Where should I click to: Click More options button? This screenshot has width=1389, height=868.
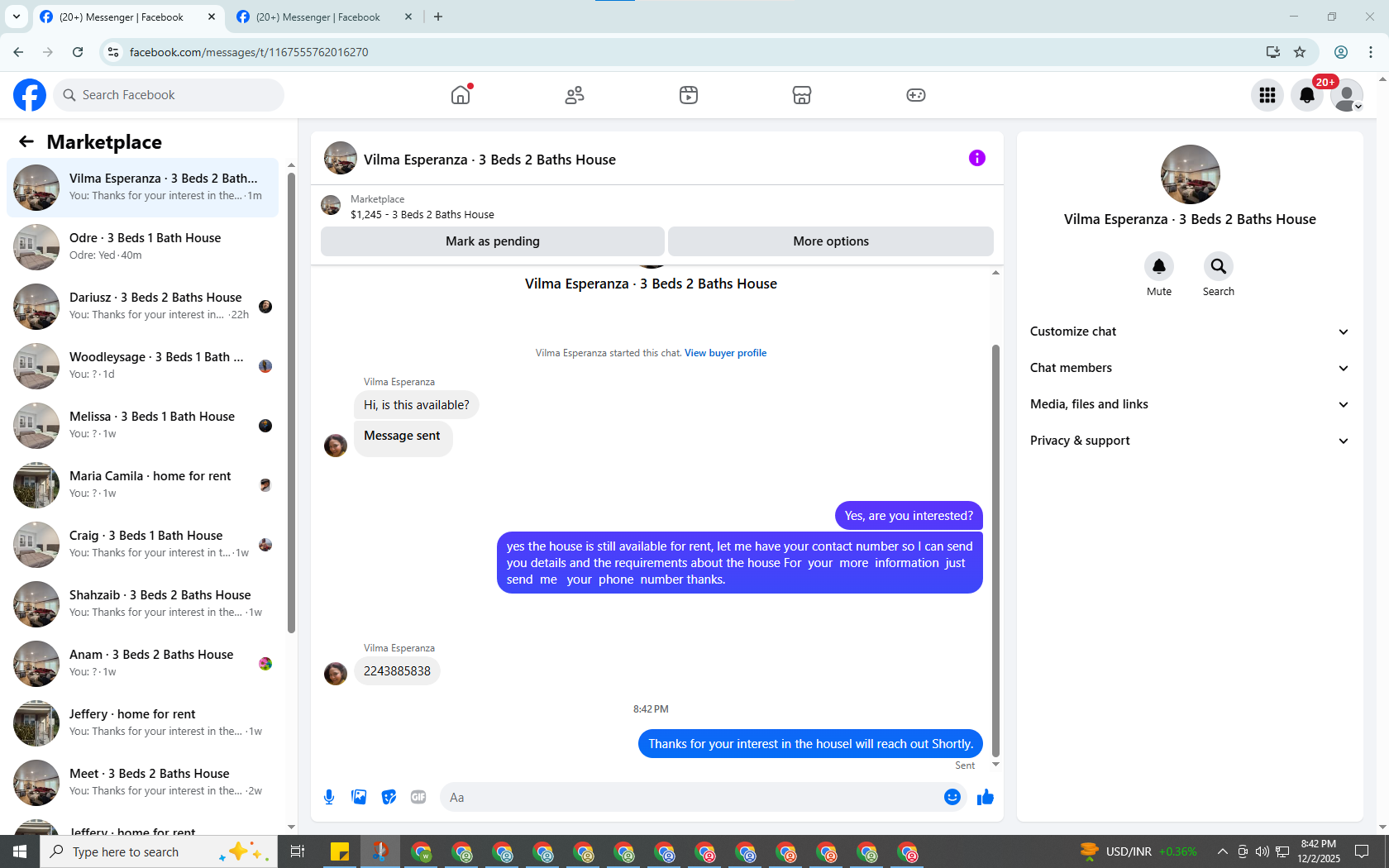click(x=831, y=241)
